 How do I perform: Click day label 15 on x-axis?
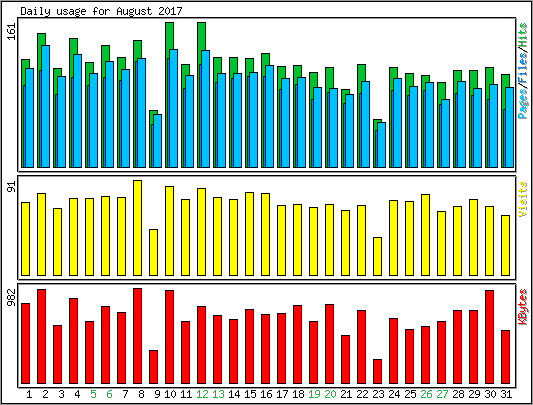[250, 394]
